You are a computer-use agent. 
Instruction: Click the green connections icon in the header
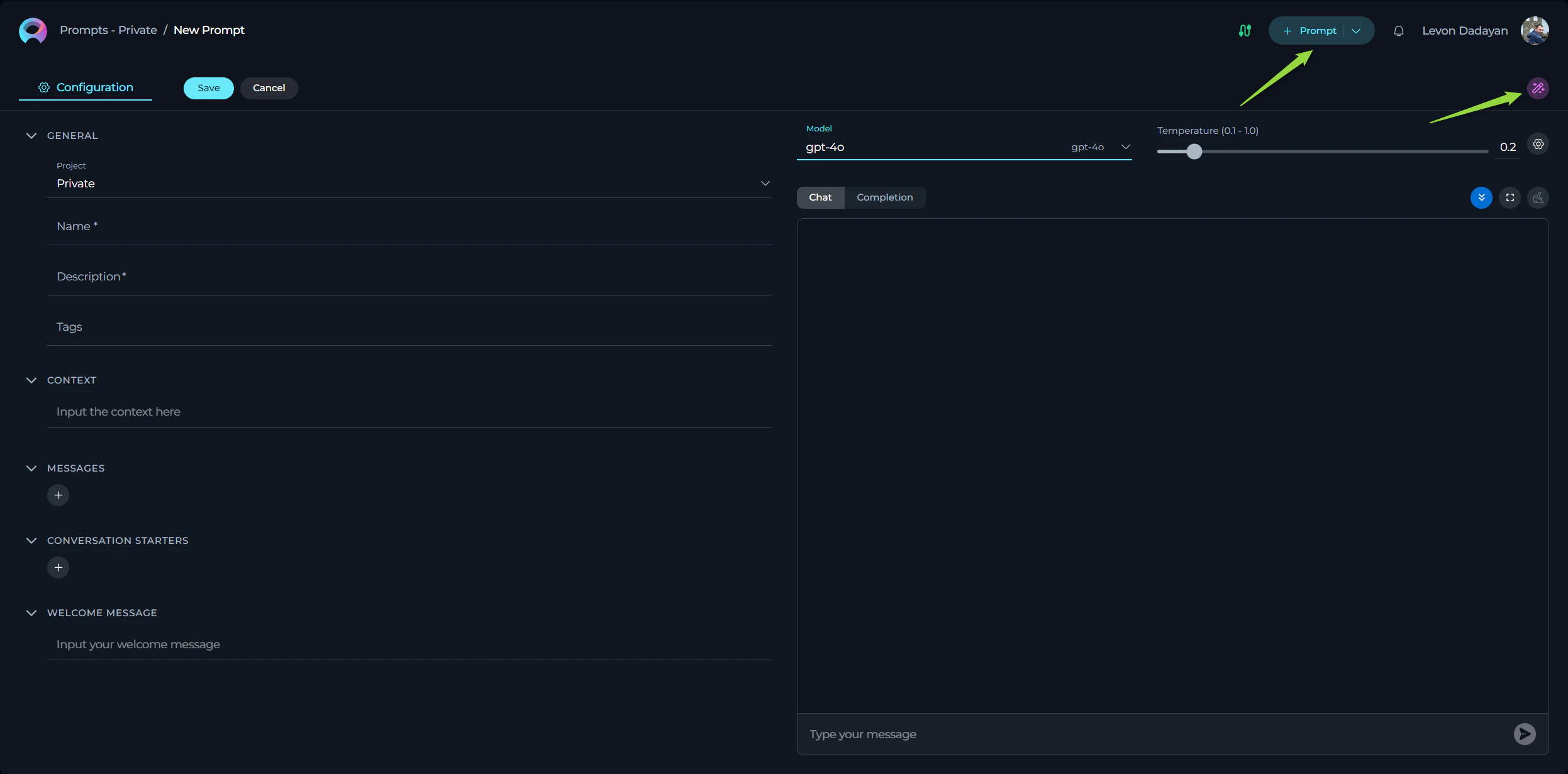tap(1245, 30)
